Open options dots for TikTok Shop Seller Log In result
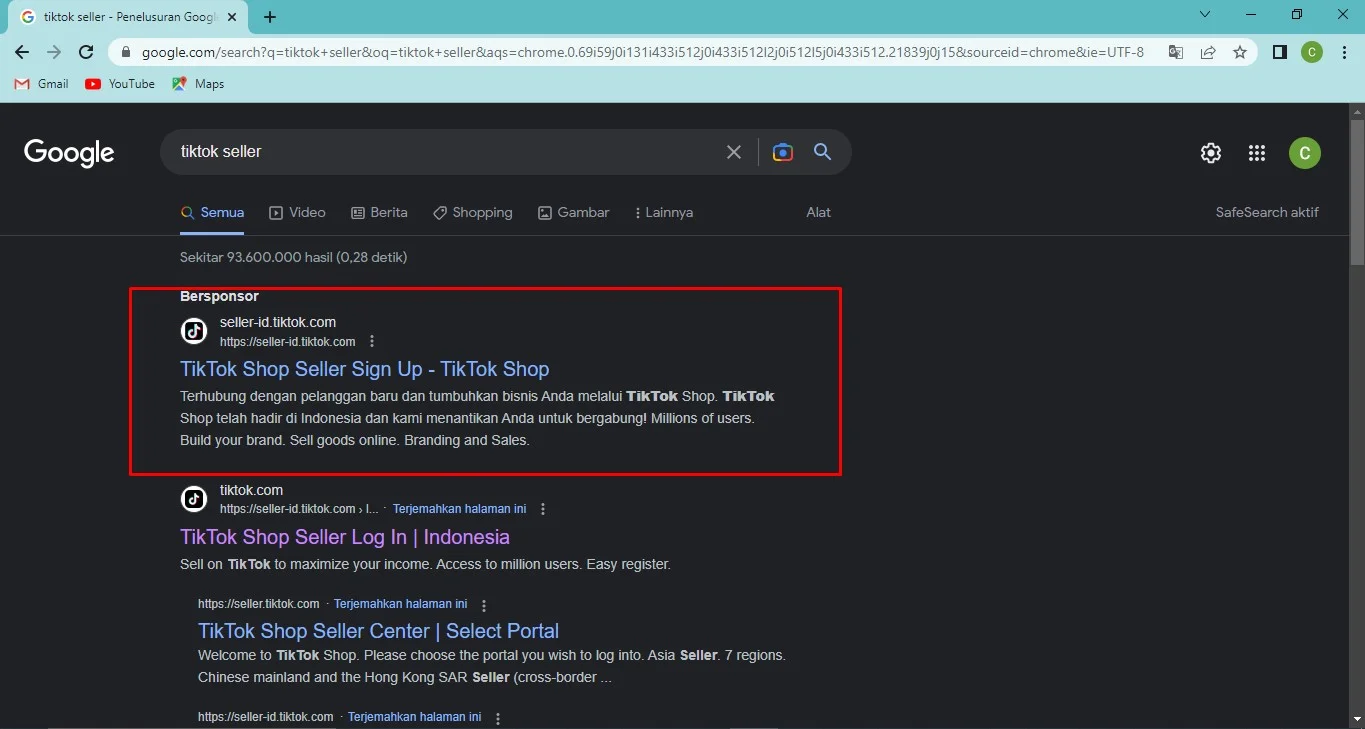This screenshot has width=1365, height=729. coord(543,509)
